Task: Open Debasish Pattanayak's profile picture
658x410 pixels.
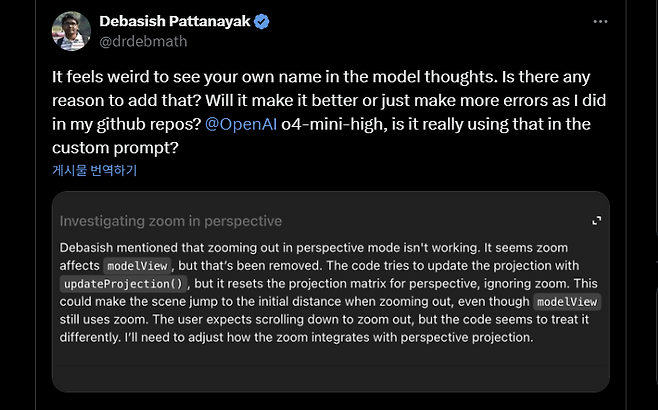Action: [x=72, y=32]
